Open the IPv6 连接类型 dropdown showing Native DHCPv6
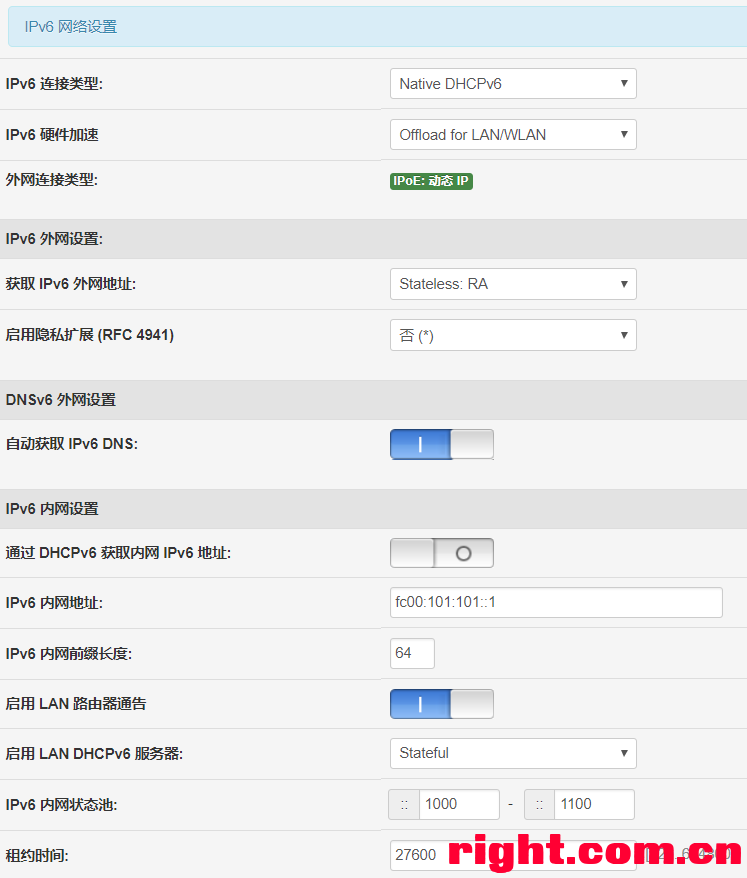 point(513,83)
